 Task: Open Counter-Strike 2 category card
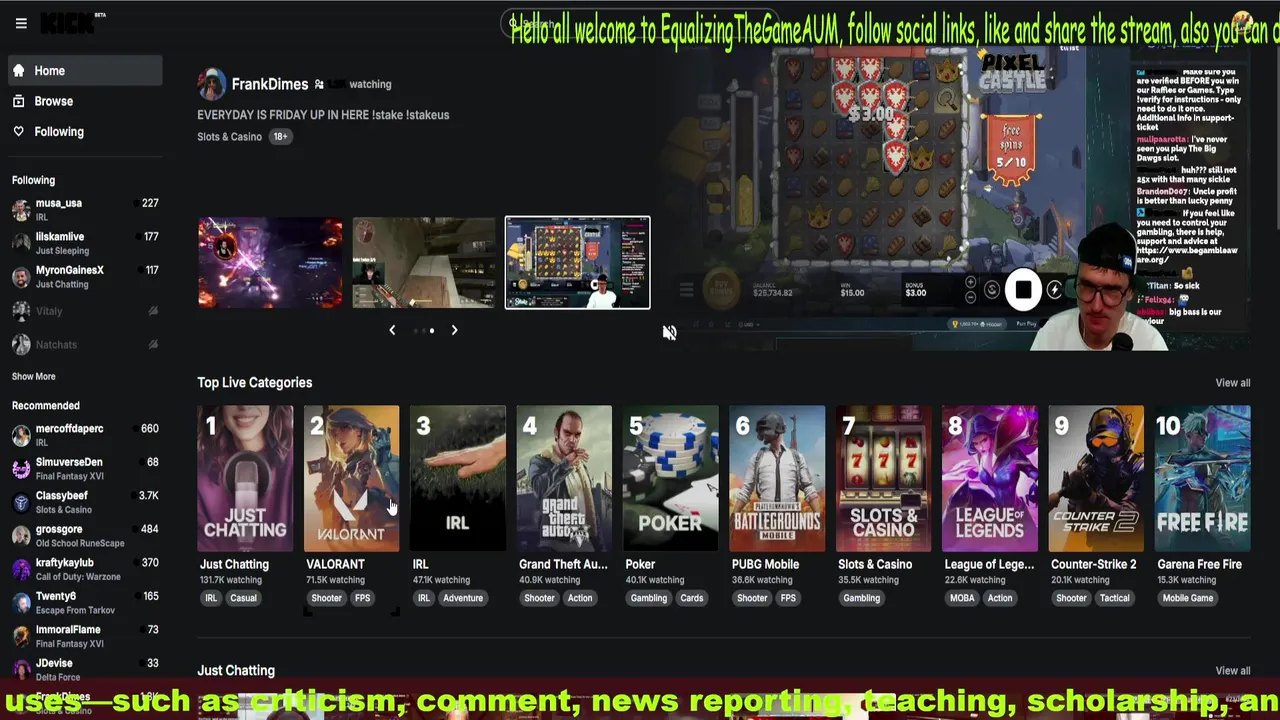1096,478
